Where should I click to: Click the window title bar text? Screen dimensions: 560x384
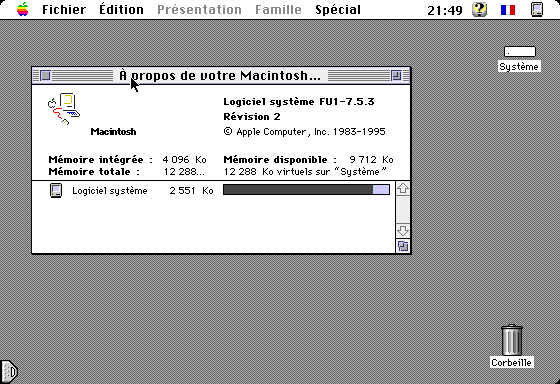point(220,76)
